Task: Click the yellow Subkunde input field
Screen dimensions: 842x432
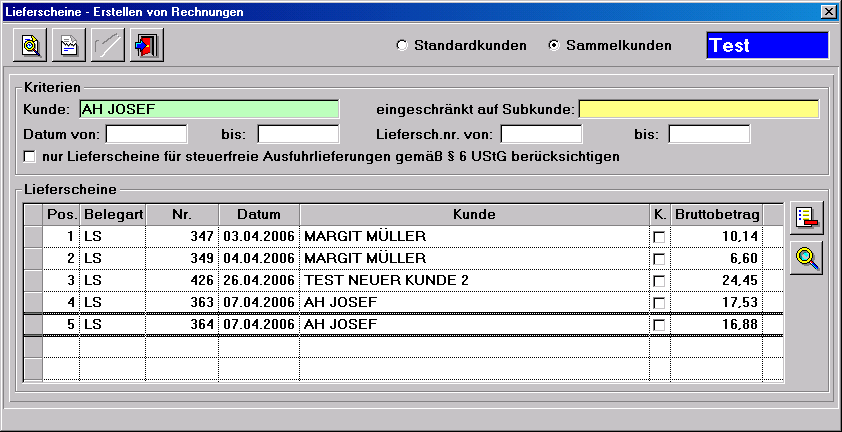Action: [699, 109]
